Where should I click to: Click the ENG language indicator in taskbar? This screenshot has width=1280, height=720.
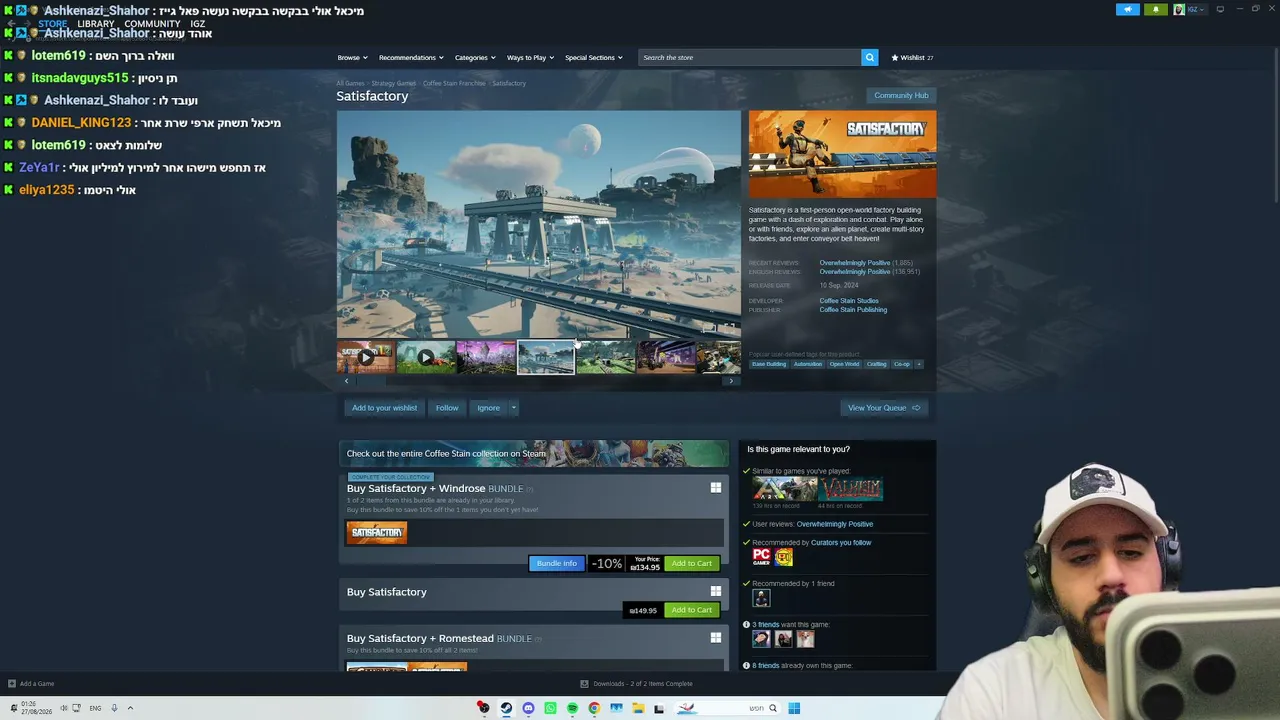(95, 708)
